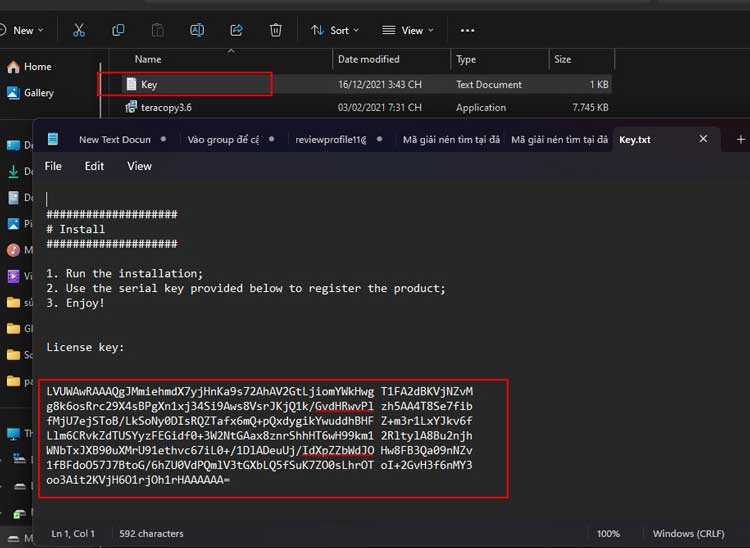The width and height of the screenshot is (750, 548).
Task: Sort by the Size column header
Action: click(x=562, y=59)
